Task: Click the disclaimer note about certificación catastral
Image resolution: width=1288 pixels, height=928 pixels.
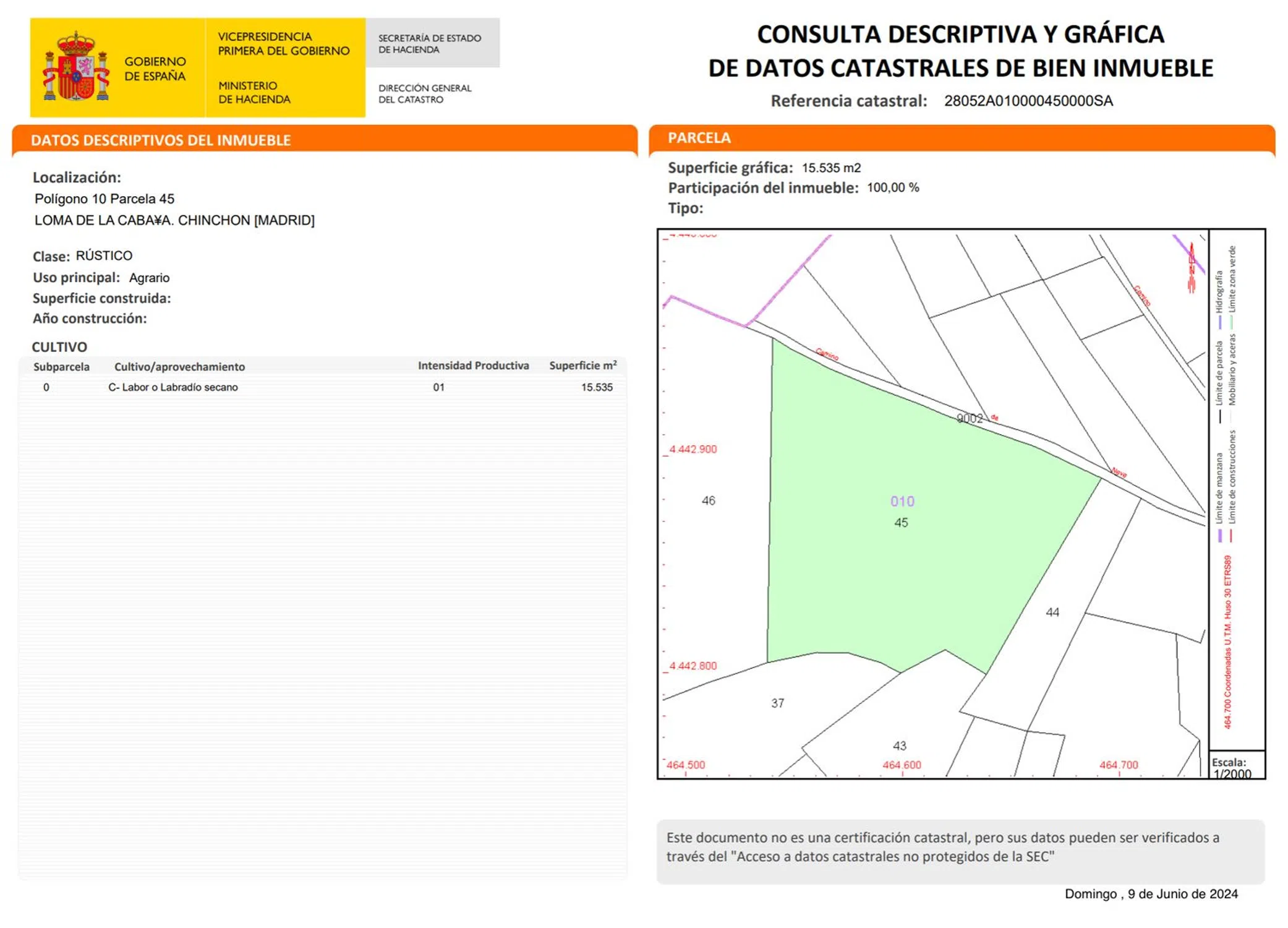Action: pyautogui.click(x=960, y=852)
